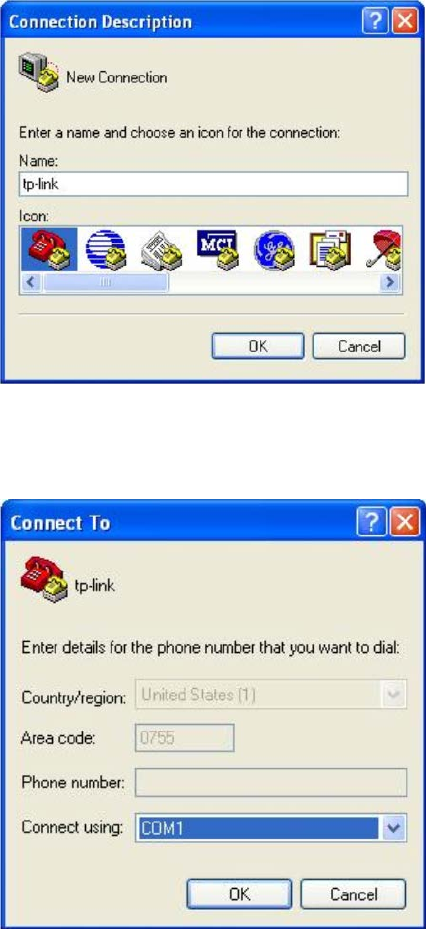
Task: Click the help icon in Connect To
Action: click(x=371, y=522)
